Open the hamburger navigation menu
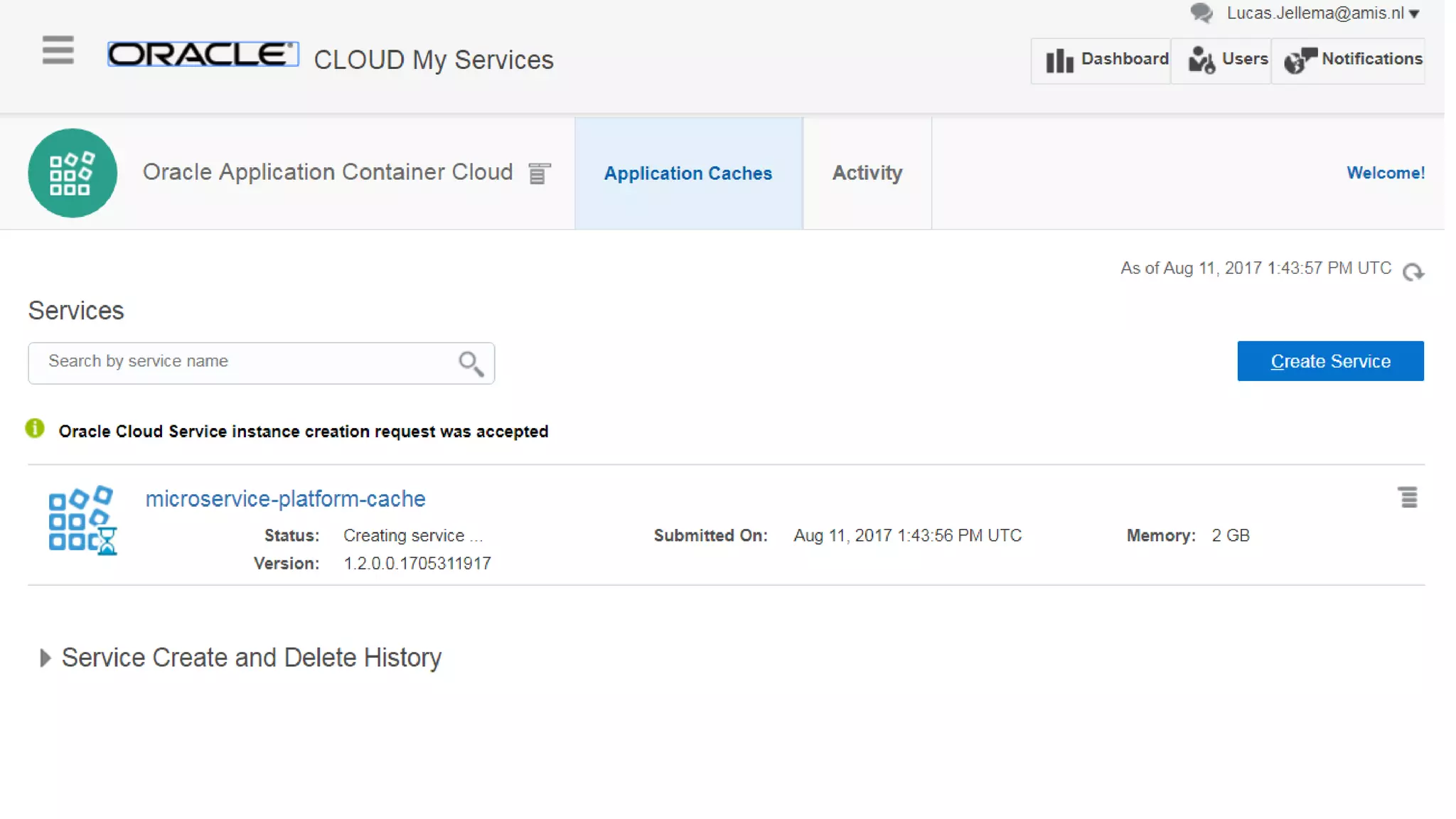The width and height of the screenshot is (1456, 819). point(58,50)
